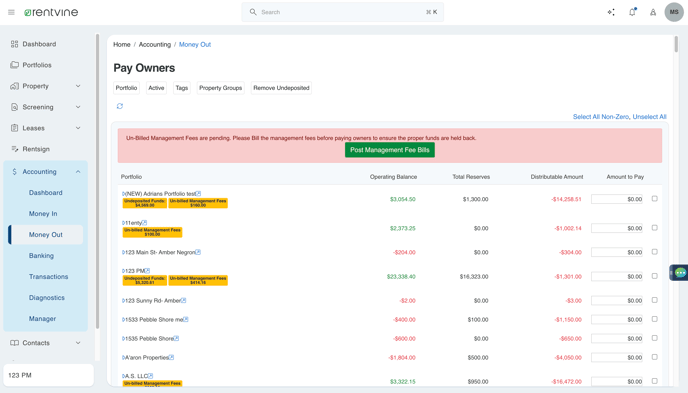The height and width of the screenshot is (393, 688).
Task: Check the 1533 Pebble Shore me checkbox
Action: coord(655,319)
